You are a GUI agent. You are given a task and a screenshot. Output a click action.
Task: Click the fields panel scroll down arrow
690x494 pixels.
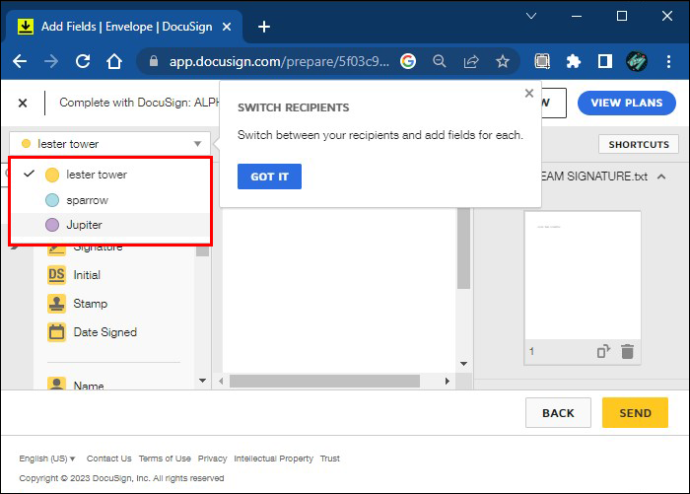(202, 381)
